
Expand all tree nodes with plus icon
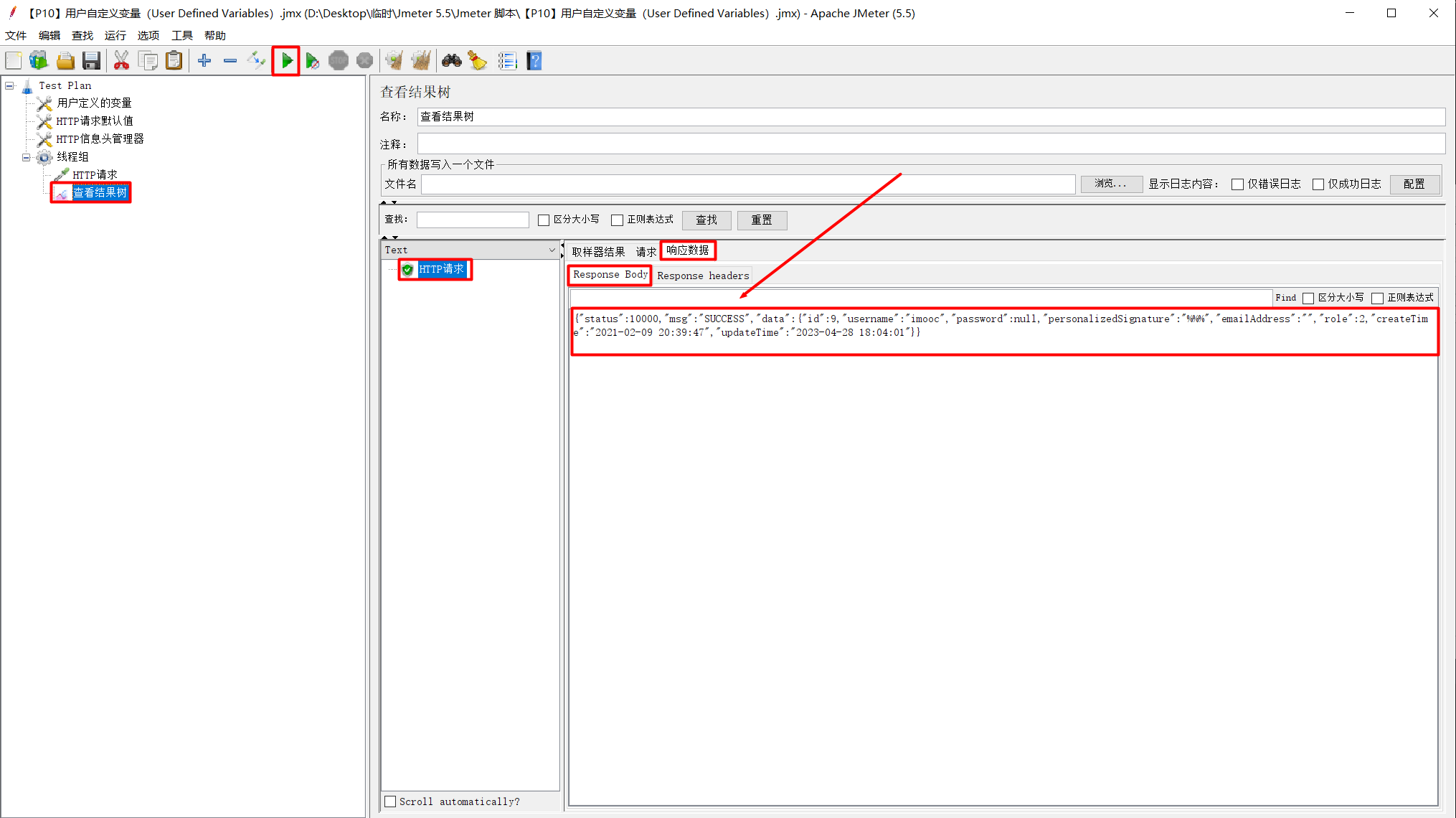204,61
